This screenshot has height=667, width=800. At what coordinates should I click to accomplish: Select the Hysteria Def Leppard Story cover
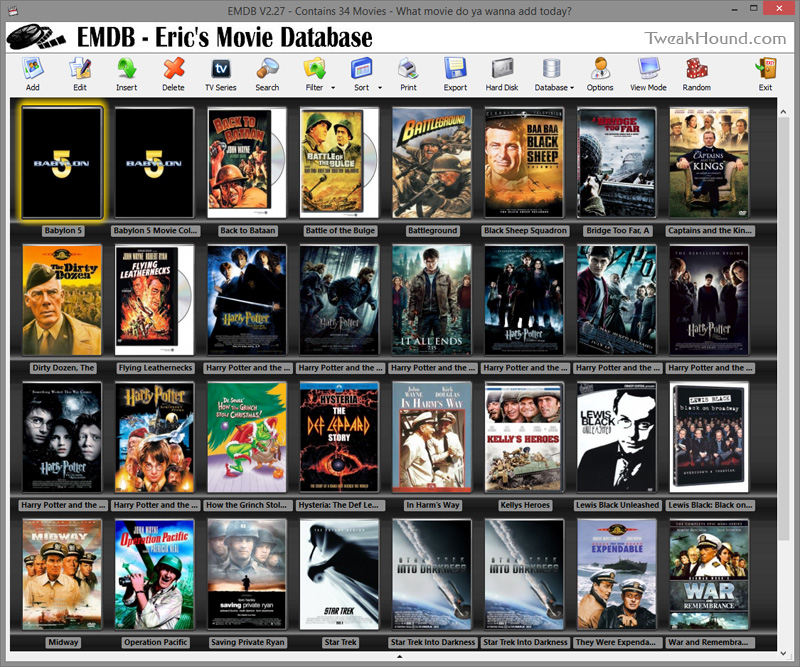click(339, 437)
